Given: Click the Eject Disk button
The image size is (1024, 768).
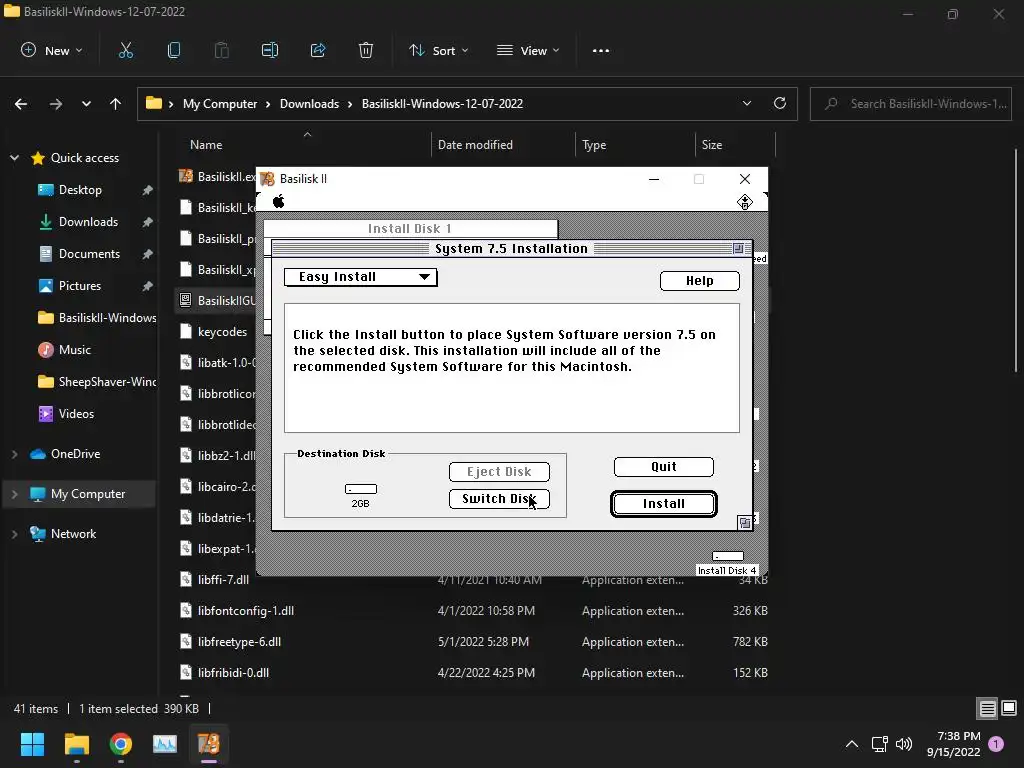Looking at the screenshot, I should [499, 472].
